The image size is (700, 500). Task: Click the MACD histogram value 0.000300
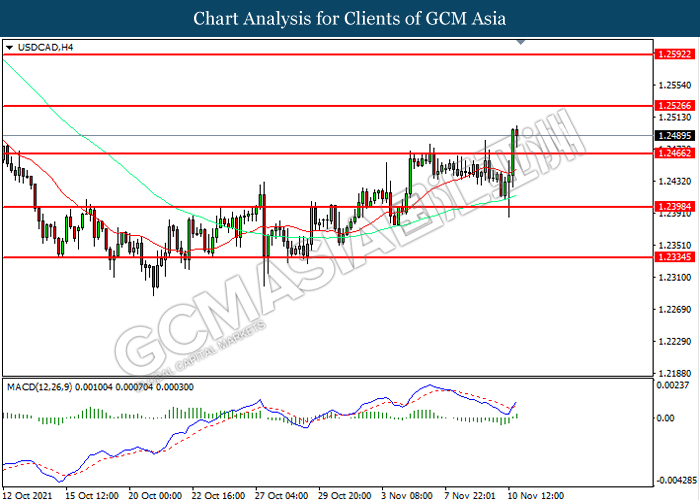(x=175, y=387)
